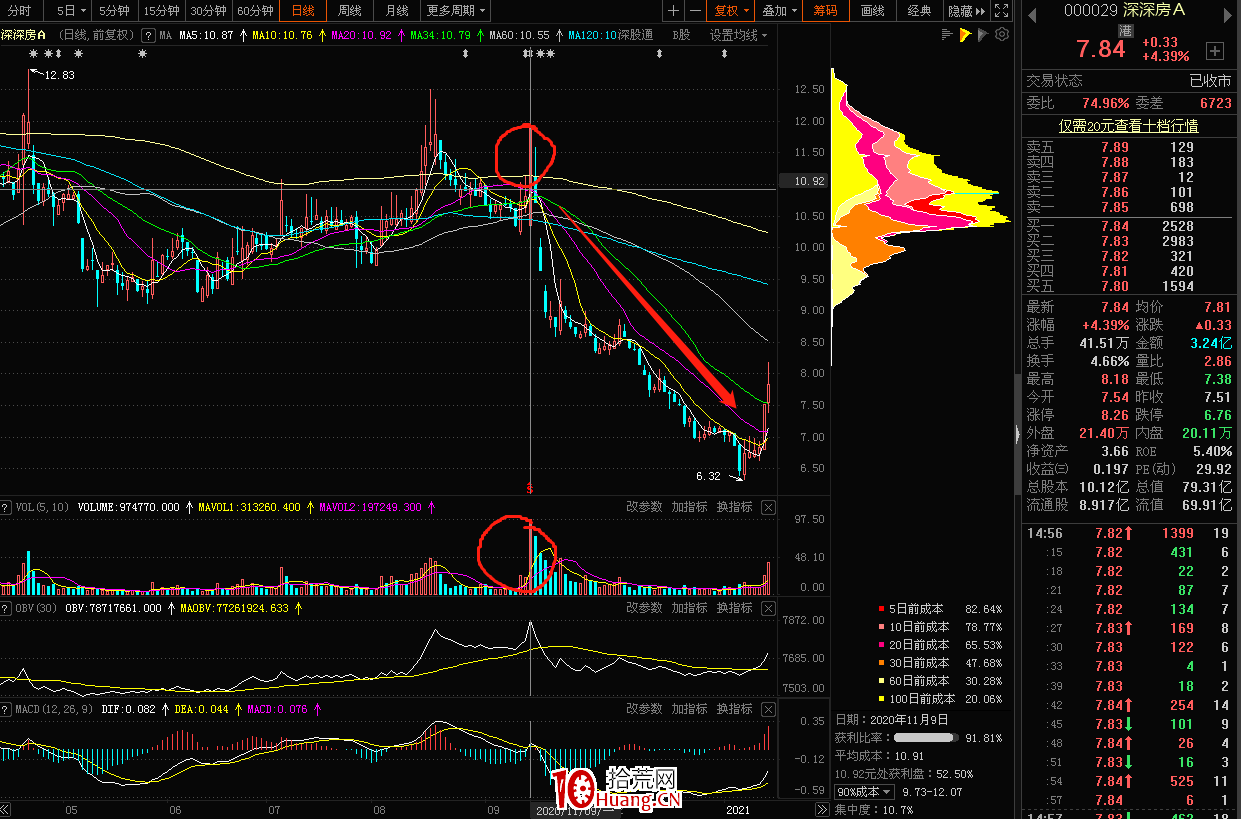1241x819 pixels.
Task: Switch to 30分钟 chart period
Action: (209, 11)
